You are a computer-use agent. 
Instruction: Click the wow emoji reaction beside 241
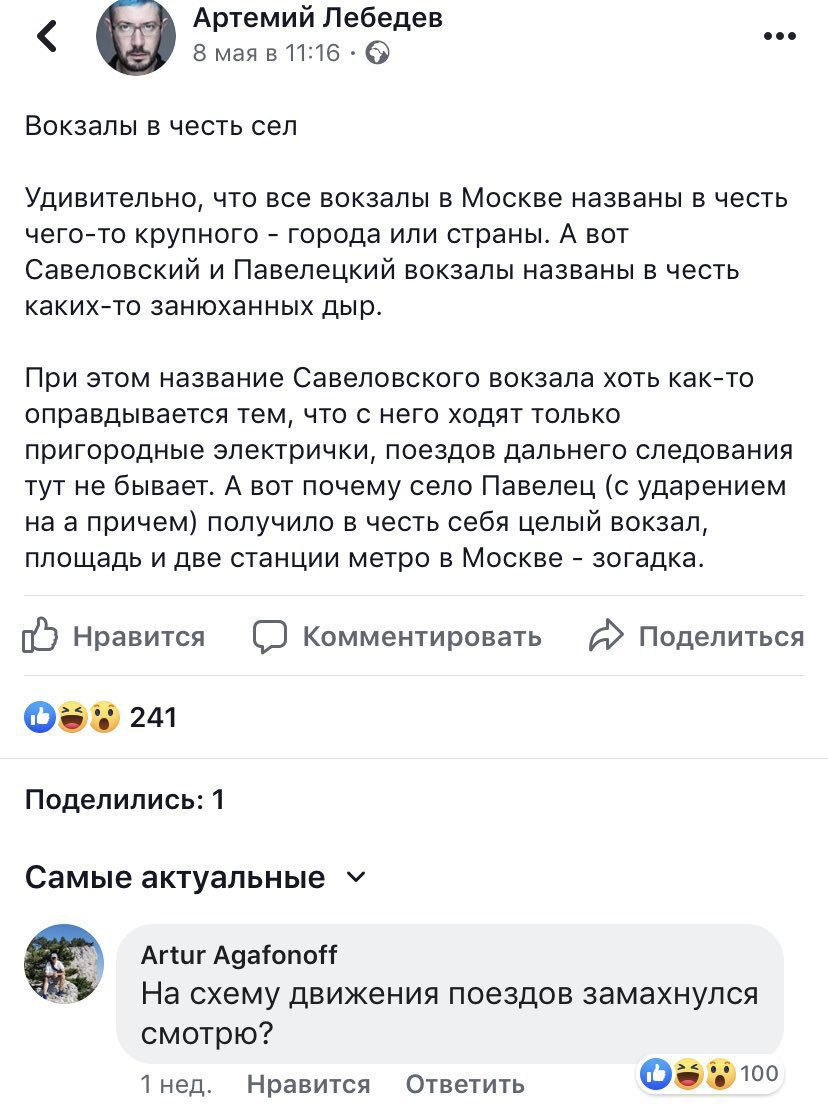click(x=103, y=716)
